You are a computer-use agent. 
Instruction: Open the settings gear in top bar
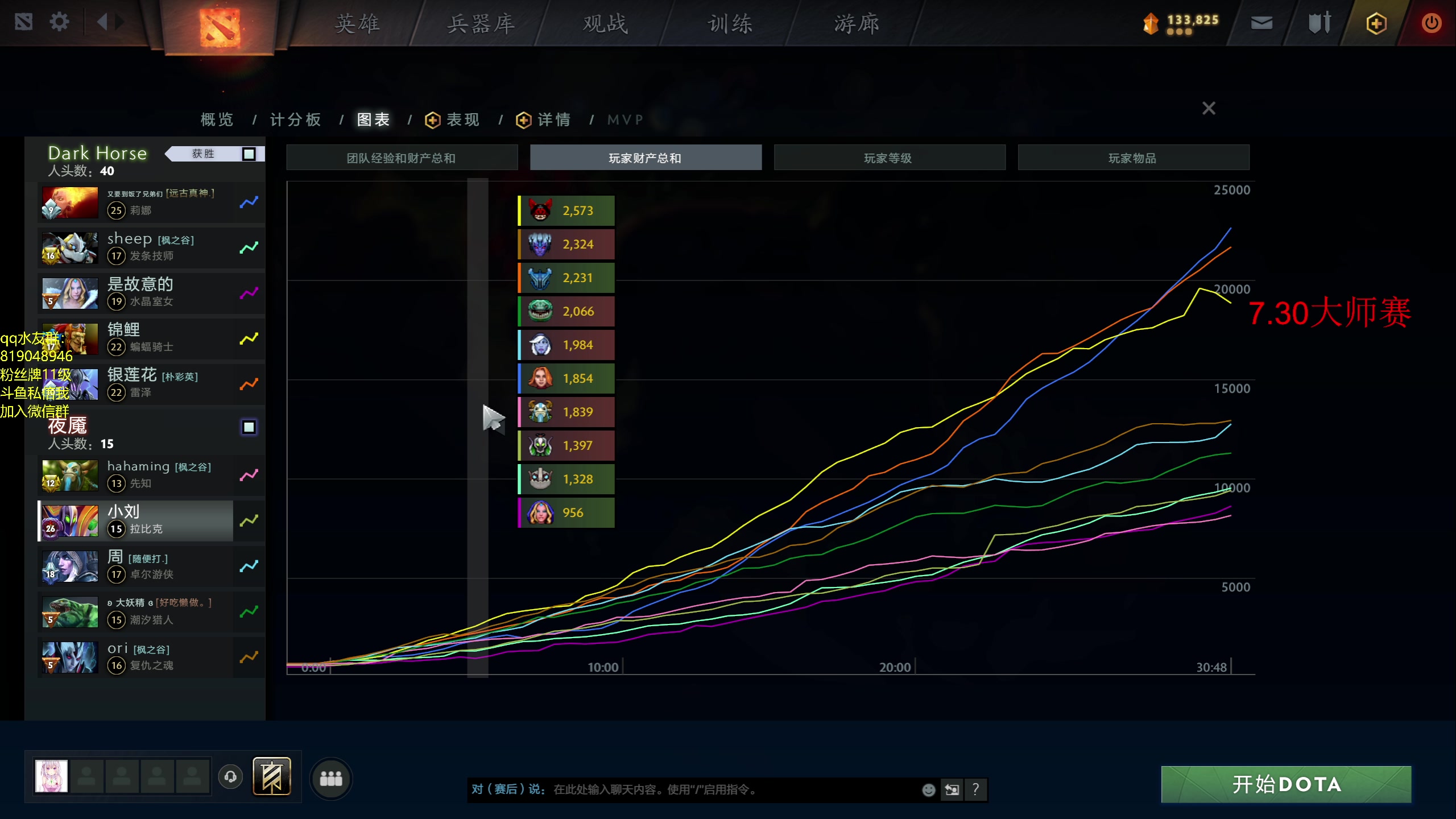point(59,23)
